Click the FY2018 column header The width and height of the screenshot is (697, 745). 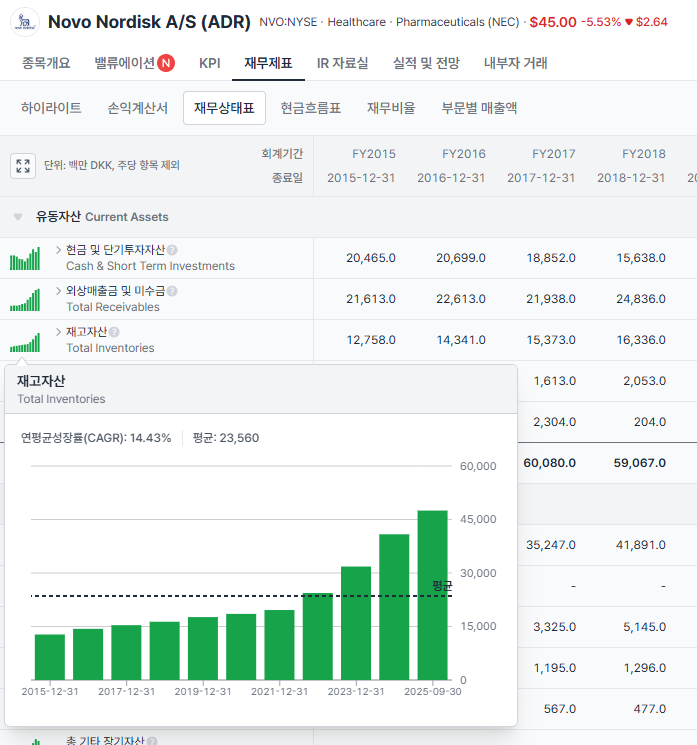coord(644,154)
